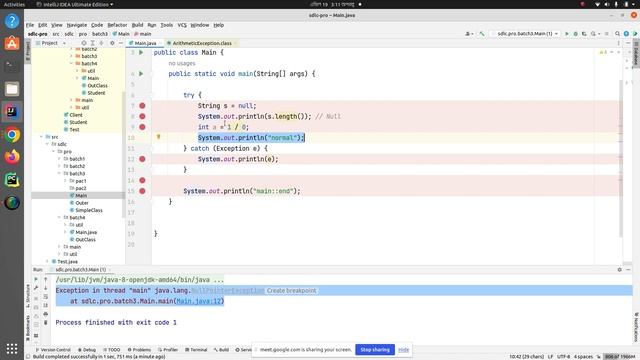Toggle breakpoint on main::end println line
This screenshot has height=360, width=640.
click(x=142, y=191)
